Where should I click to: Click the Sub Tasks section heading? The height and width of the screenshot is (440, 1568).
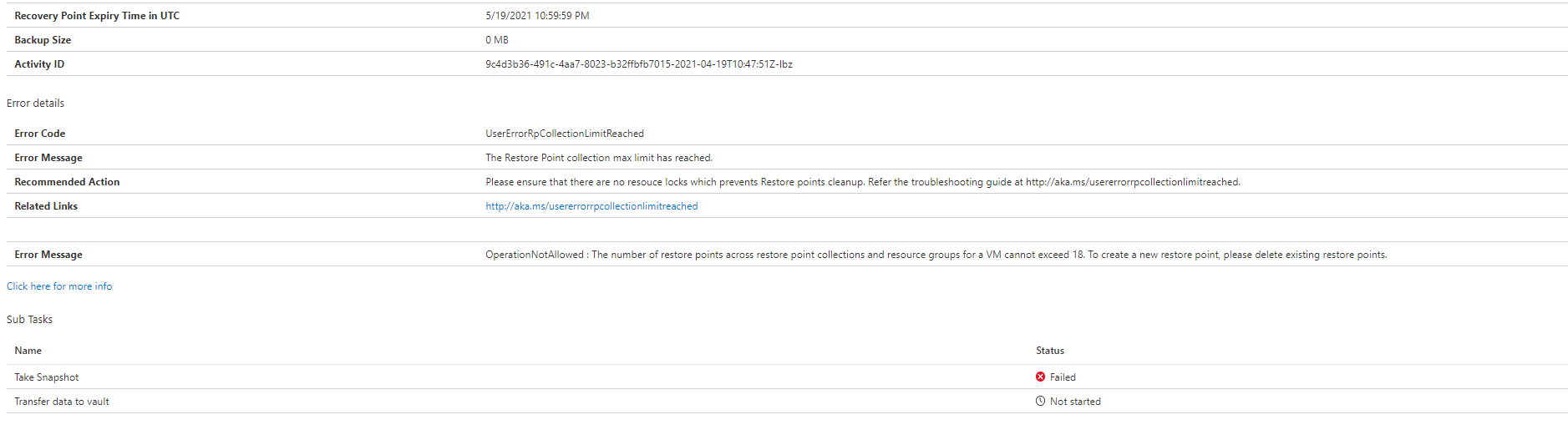(29, 320)
